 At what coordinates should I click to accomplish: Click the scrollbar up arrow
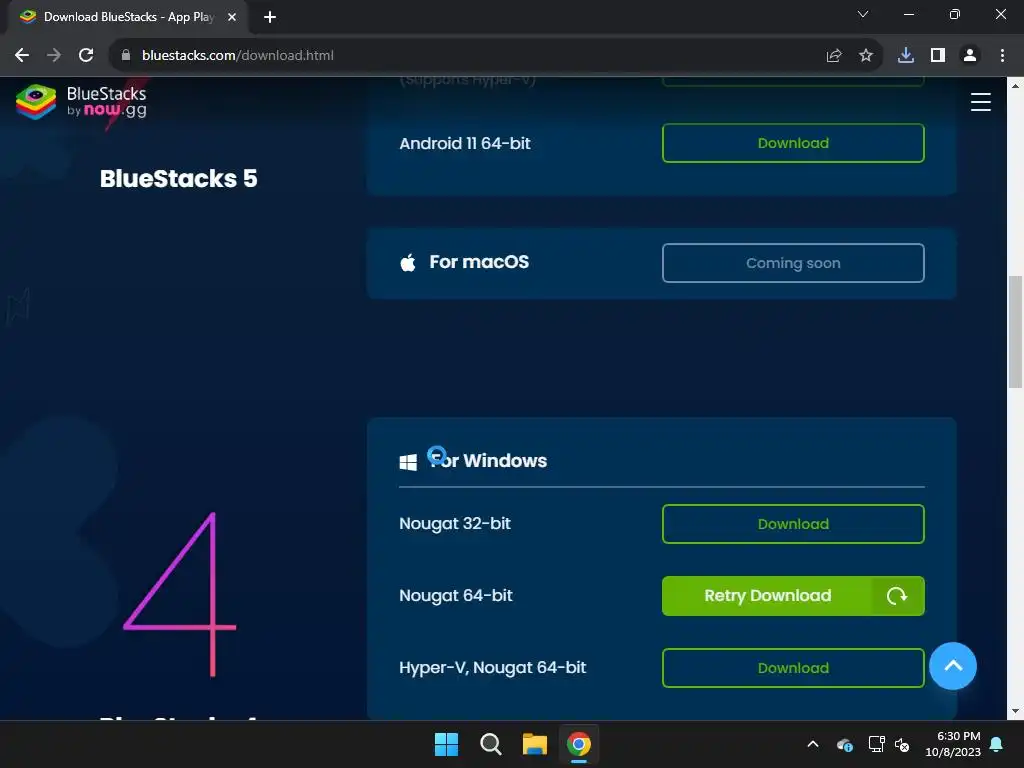point(1016,86)
